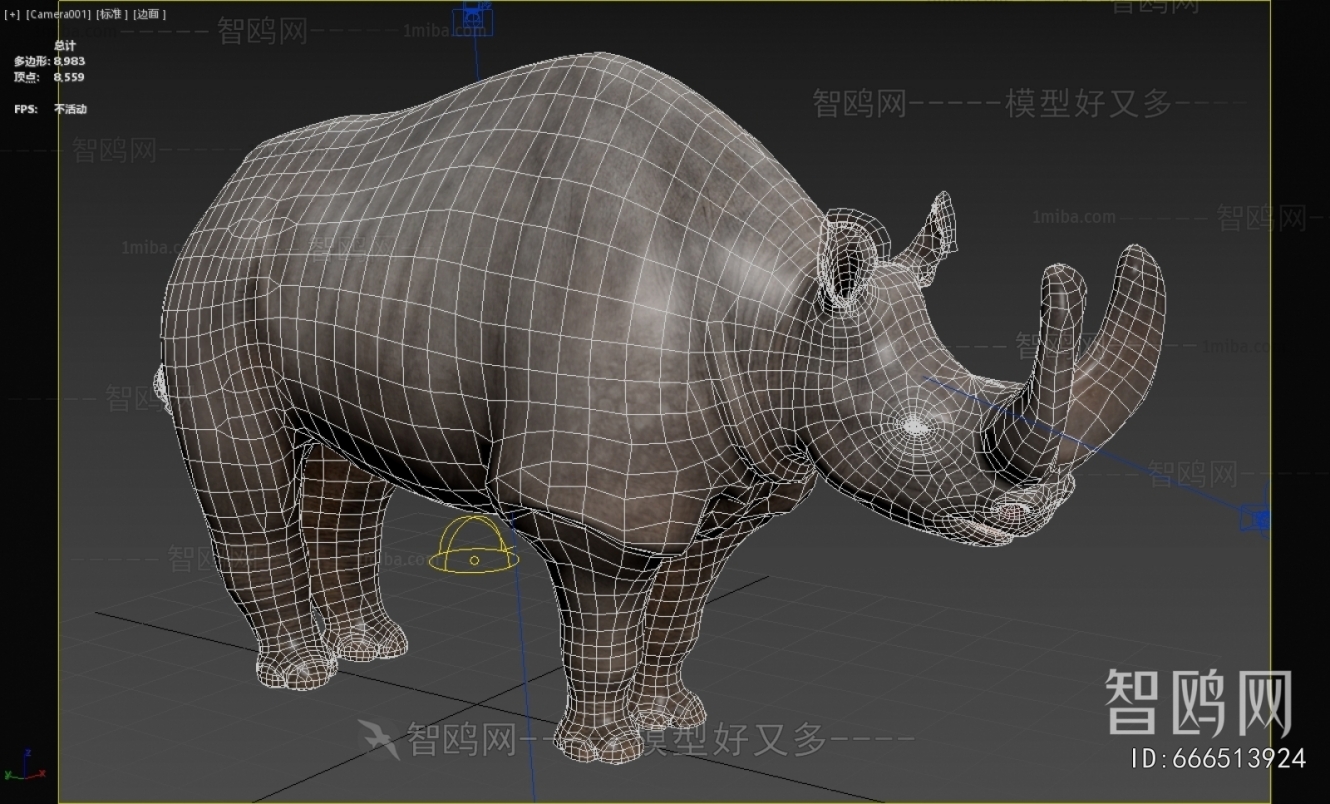Click the green Y axis of the world gizmo
This screenshot has height=804, width=1330.
[9, 775]
